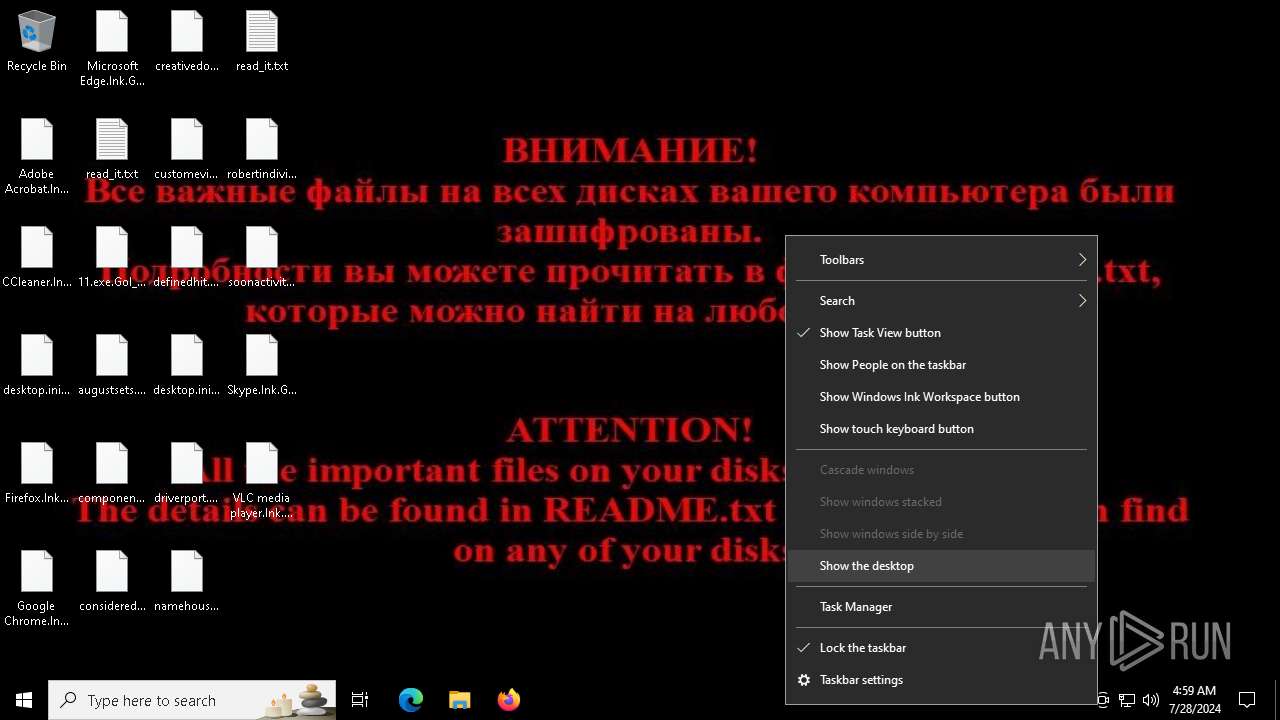The height and width of the screenshot is (720, 1280).
Task: Select read_it.txt beside the Adobe Acrobat file
Action: point(112,150)
